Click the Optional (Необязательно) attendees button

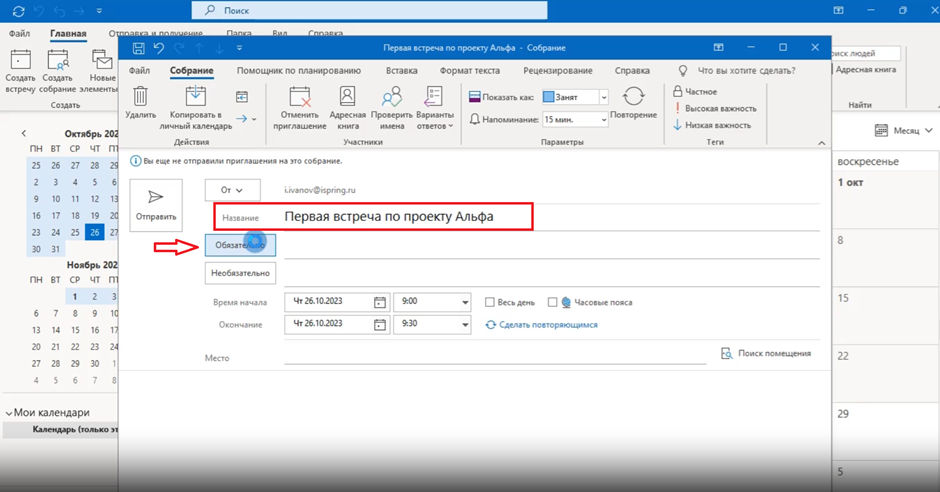click(240, 272)
